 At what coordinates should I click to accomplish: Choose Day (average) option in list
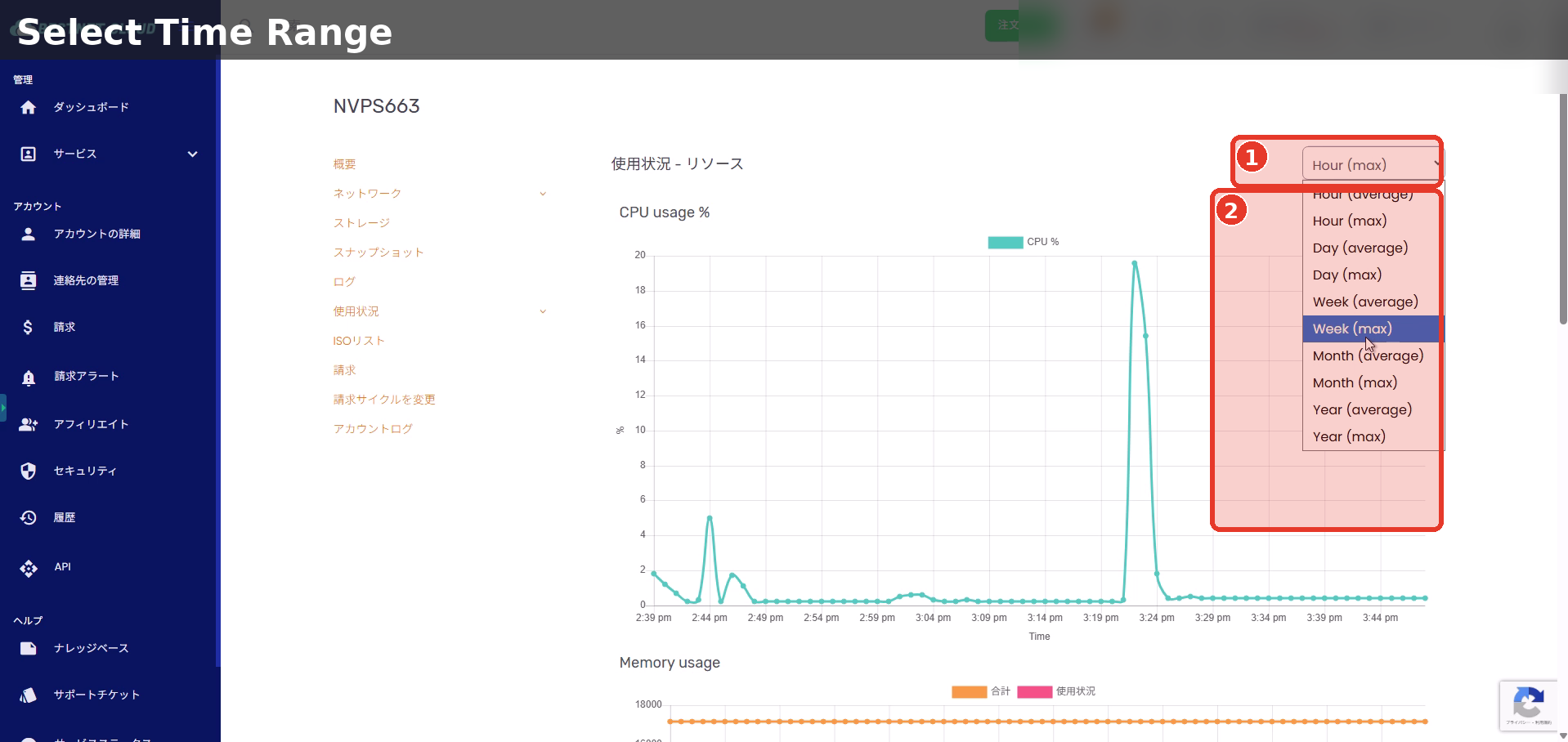tap(1360, 248)
